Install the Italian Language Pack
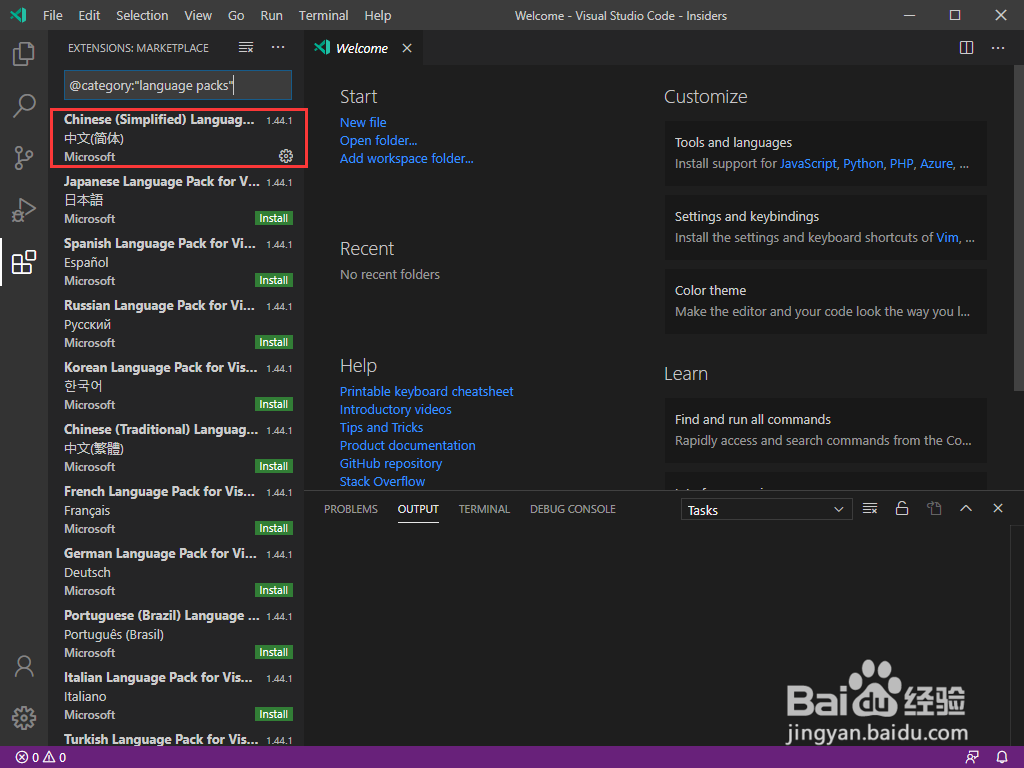The height and width of the screenshot is (768, 1024). (274, 714)
